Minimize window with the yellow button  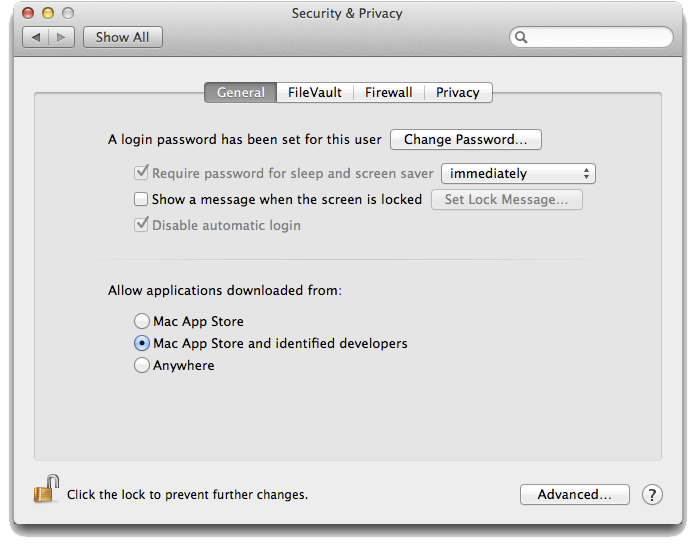[x=47, y=13]
